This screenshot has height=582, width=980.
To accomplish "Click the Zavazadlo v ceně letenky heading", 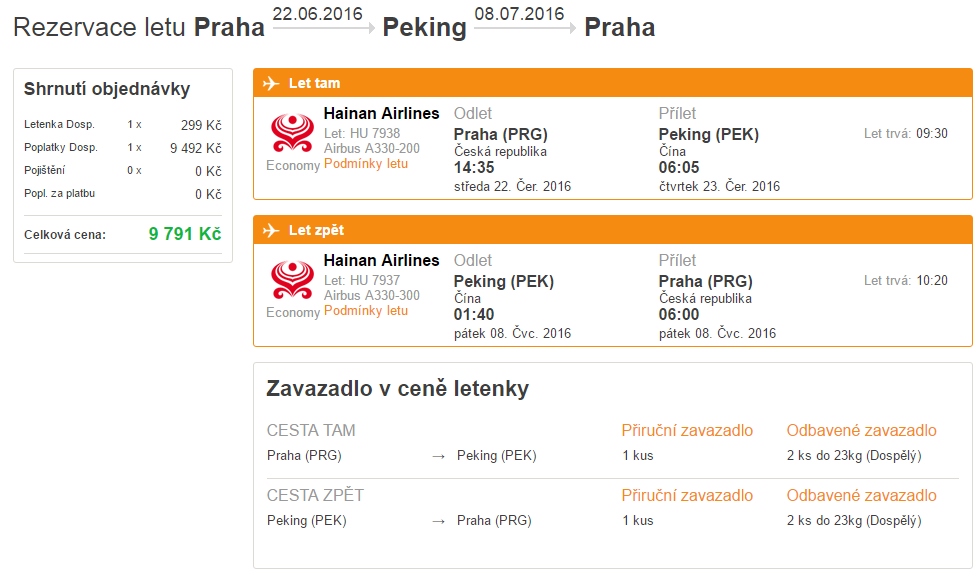I will coord(398,388).
